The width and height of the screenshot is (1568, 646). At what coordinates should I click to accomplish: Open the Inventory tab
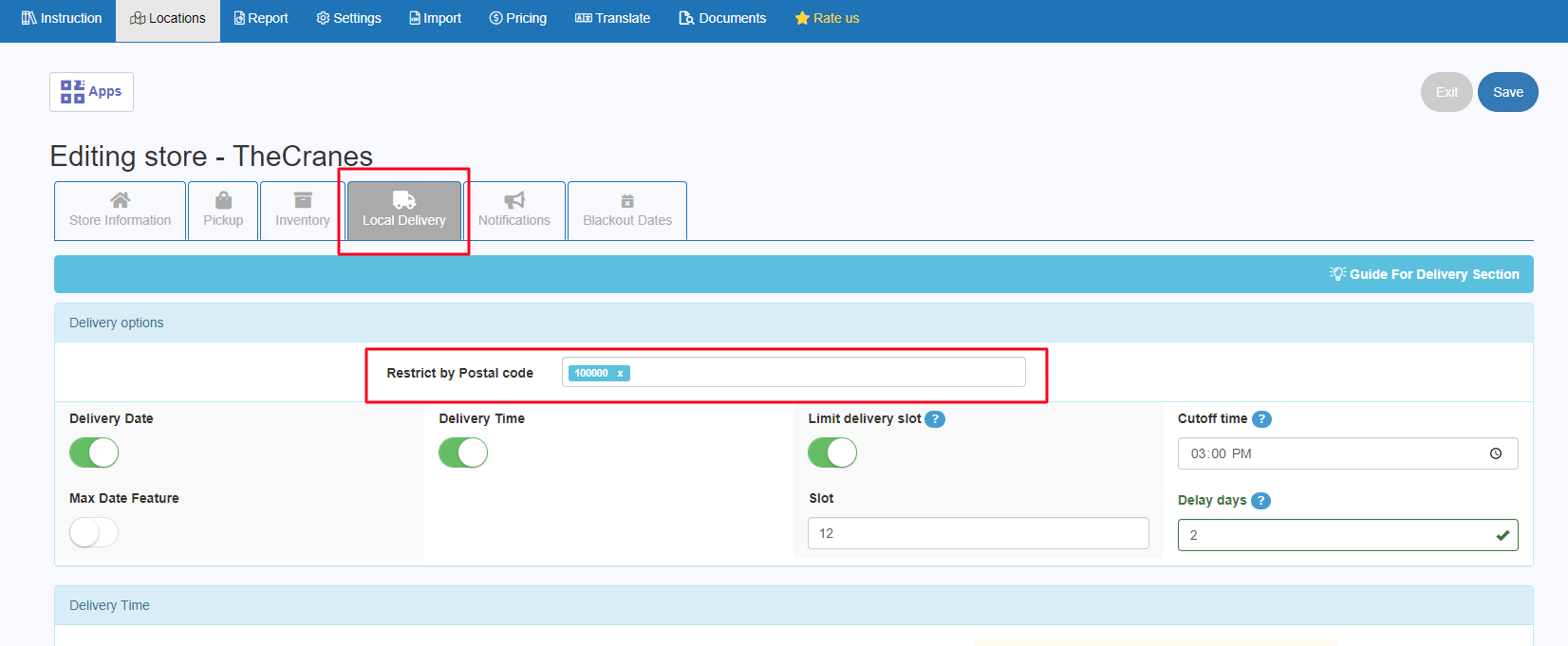coord(303,211)
